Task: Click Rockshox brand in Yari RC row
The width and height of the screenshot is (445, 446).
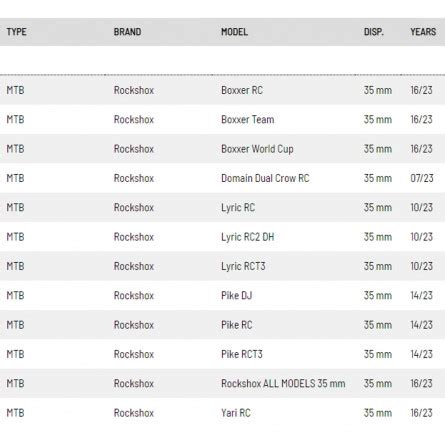Action: click(x=134, y=413)
